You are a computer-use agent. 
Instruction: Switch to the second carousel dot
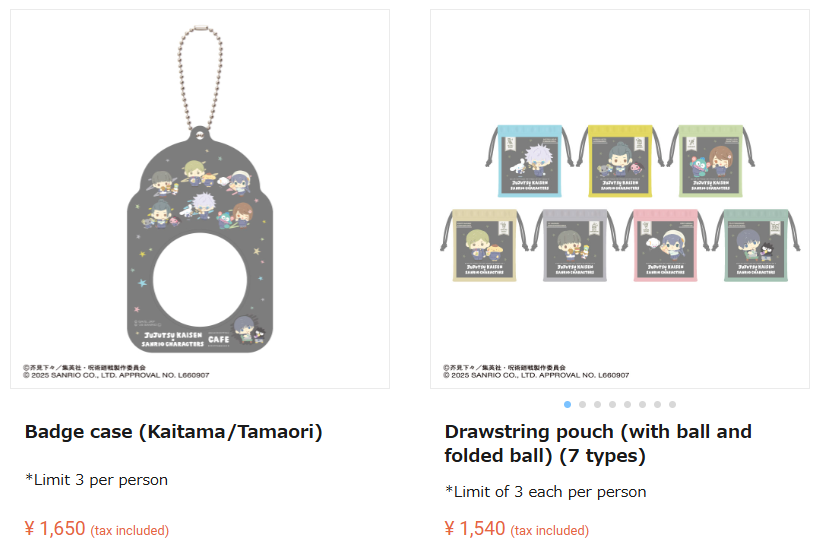tap(583, 404)
